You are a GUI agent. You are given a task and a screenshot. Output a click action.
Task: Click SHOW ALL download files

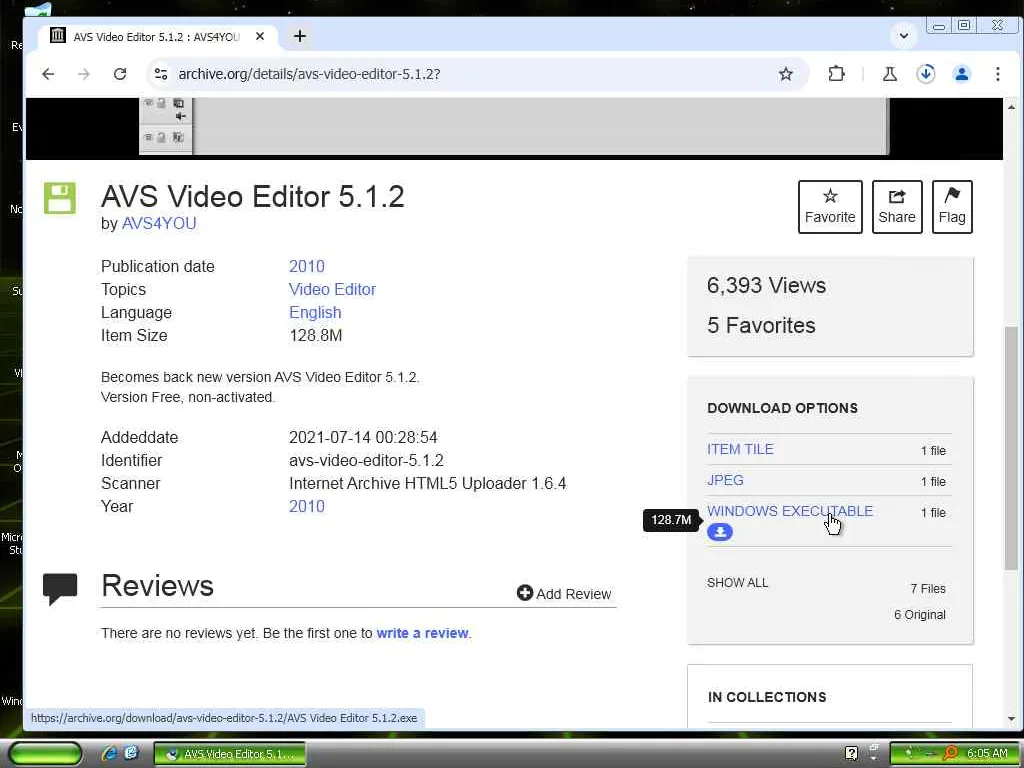click(737, 583)
